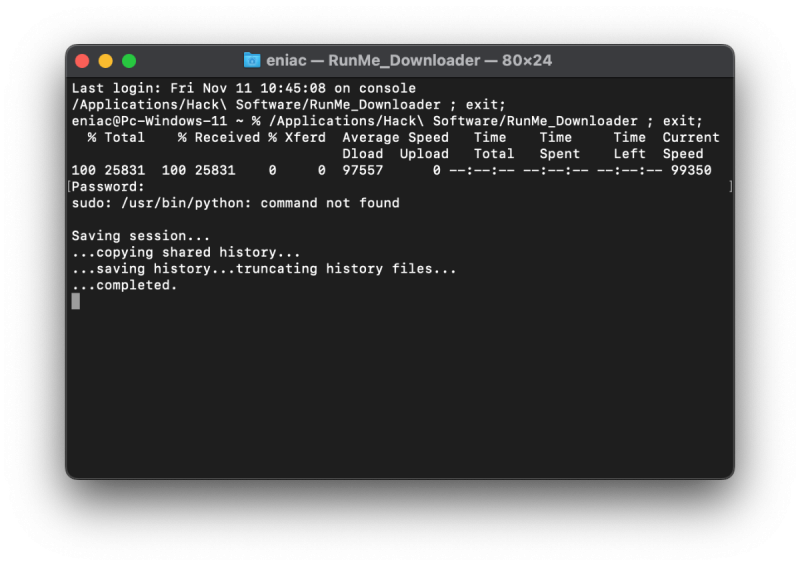Viewport: 800px width, 566px height.
Task: Click the 'Upload' sub-header
Action: click(424, 154)
